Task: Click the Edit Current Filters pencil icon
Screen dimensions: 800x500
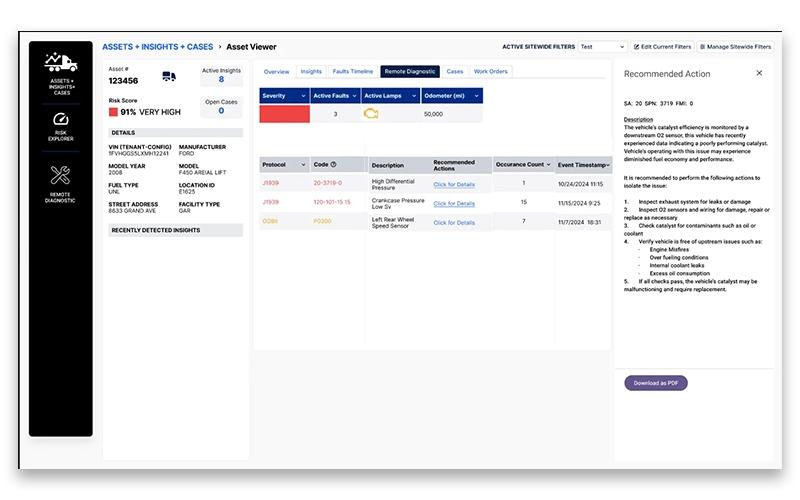Action: pos(636,46)
